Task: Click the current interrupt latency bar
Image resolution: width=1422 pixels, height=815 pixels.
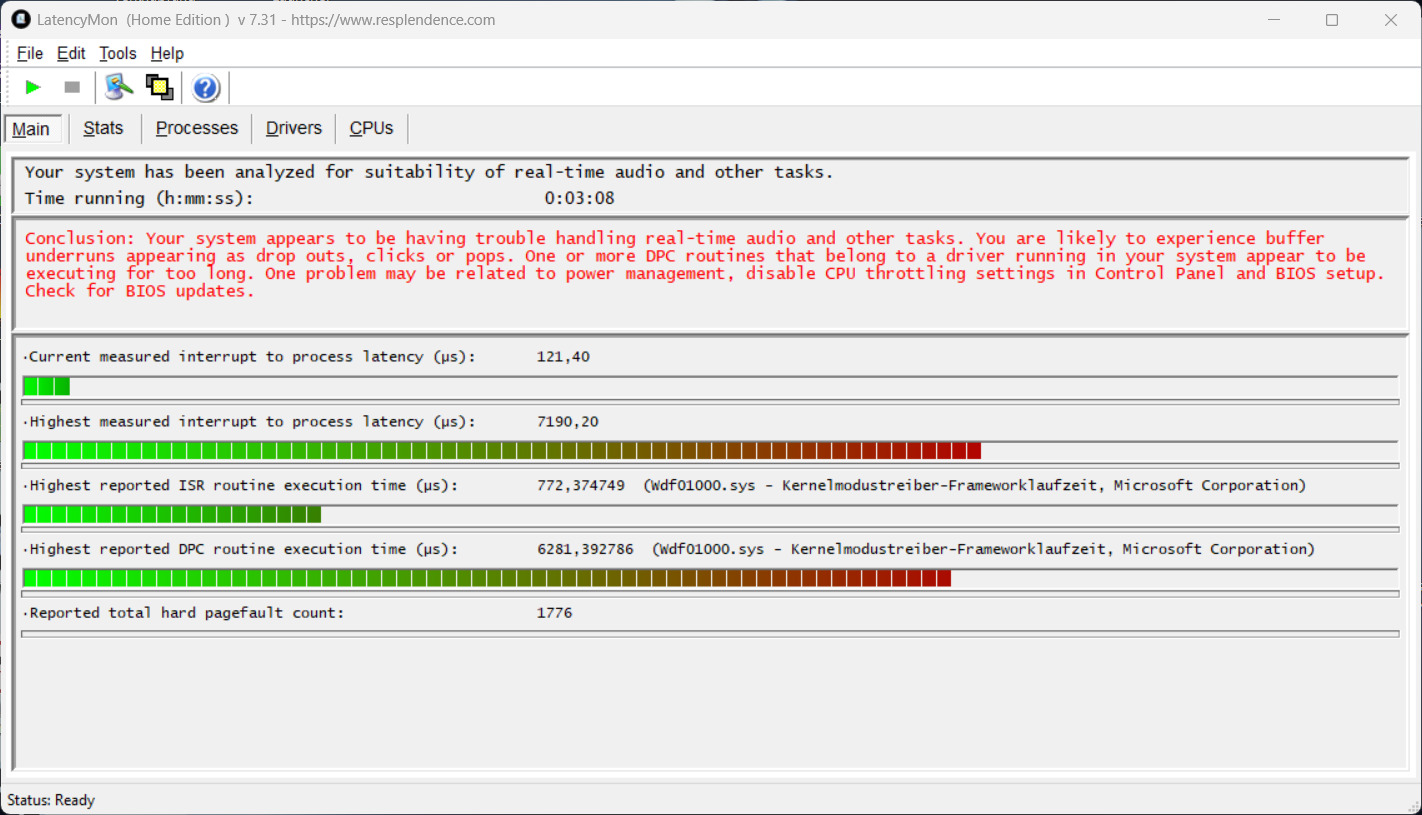Action: tap(709, 386)
